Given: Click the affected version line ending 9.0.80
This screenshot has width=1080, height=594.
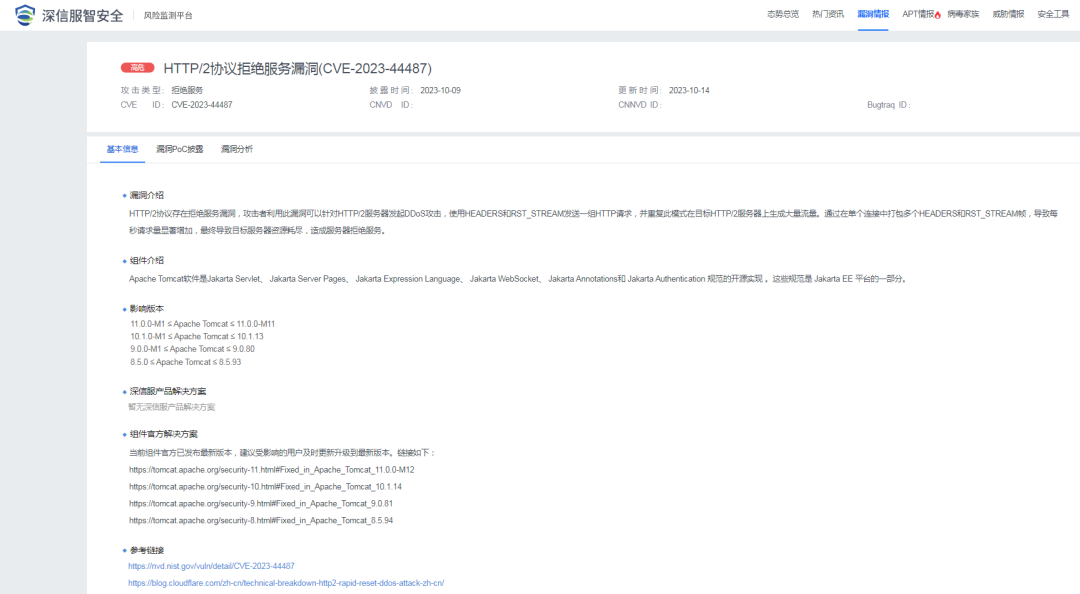Looking at the screenshot, I should click(192, 349).
